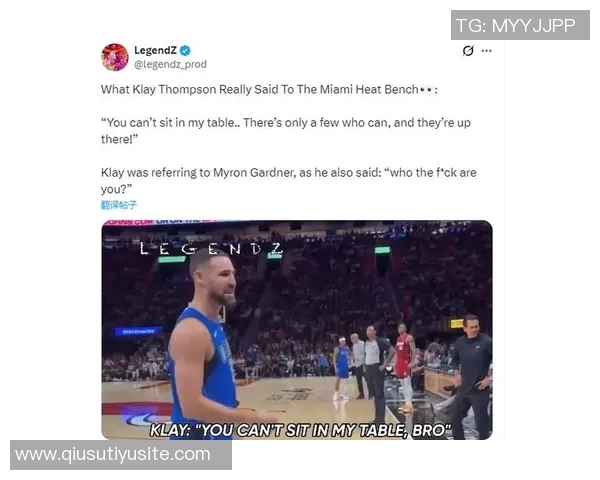Image resolution: width=600 pixels, height=480 pixels.
Task: Open the LegendZ profile avatar
Action: [115, 57]
